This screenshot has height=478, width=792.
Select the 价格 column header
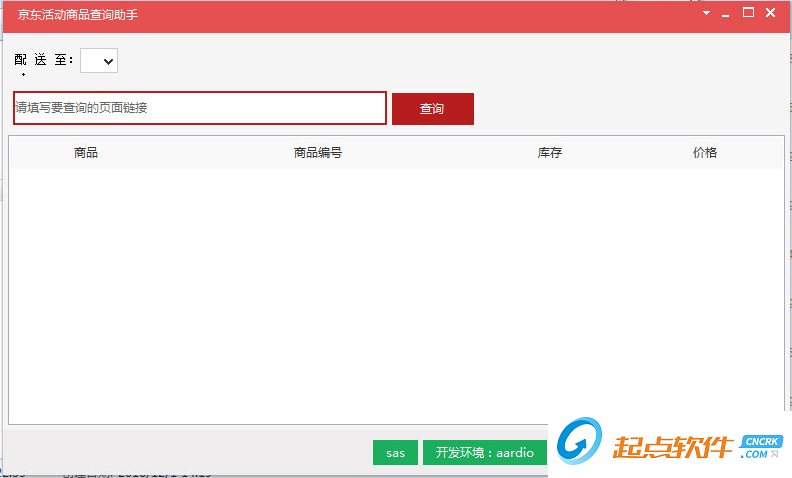click(x=705, y=153)
